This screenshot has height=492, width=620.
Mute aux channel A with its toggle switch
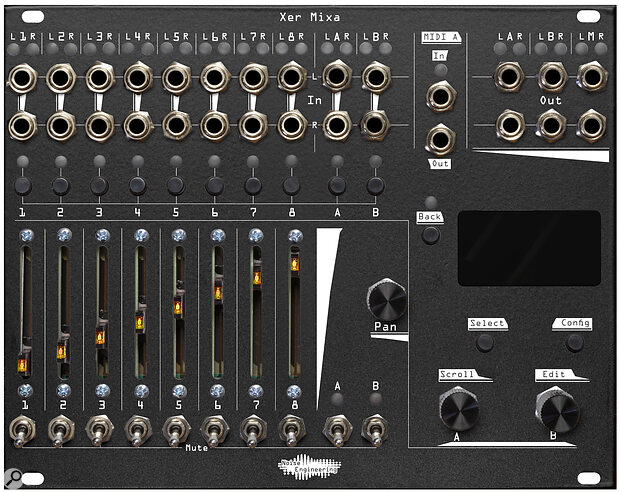coord(337,434)
